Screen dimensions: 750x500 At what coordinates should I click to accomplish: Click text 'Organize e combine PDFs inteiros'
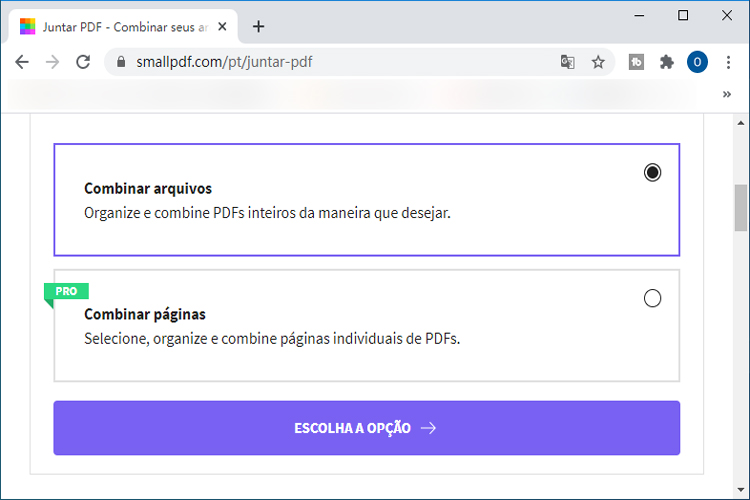tap(189, 213)
